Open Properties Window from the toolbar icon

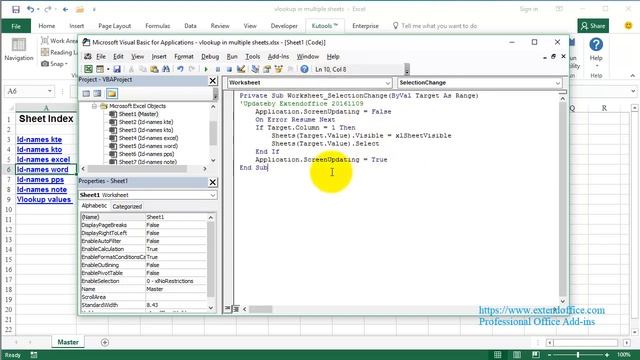267,69
